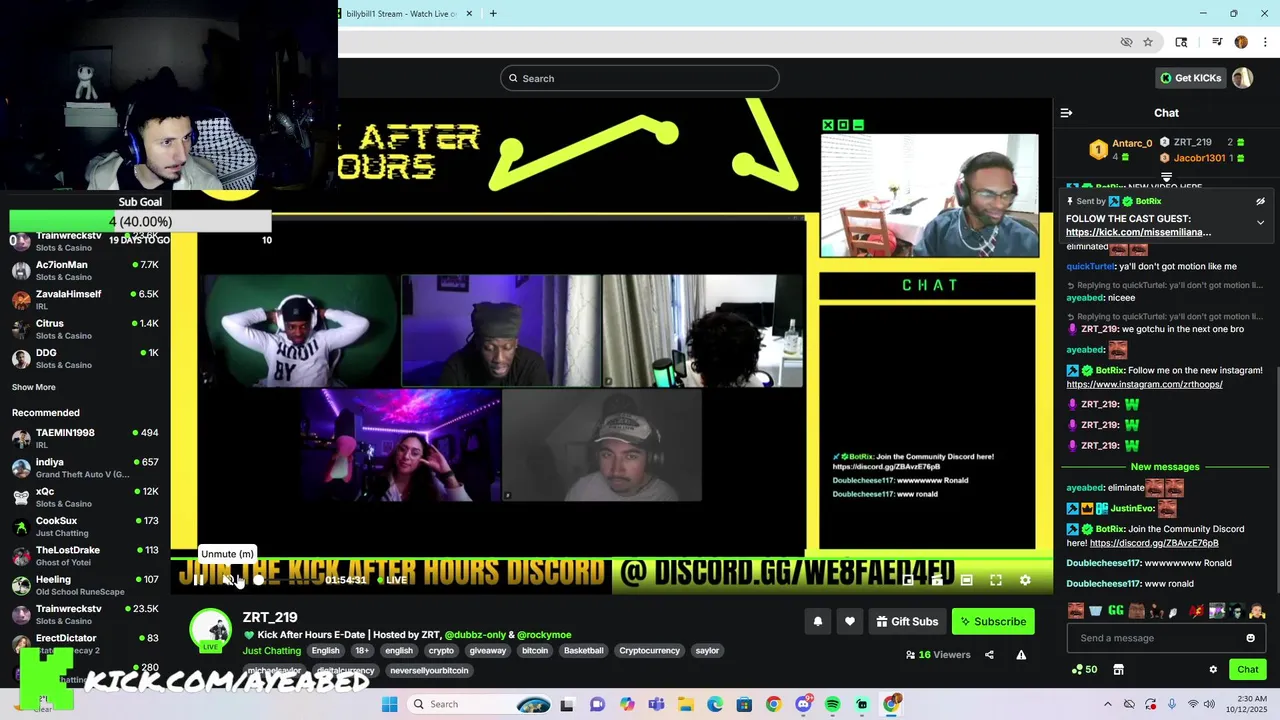Image resolution: width=1280 pixels, height=720 pixels.
Task: Open Discord invite link in chat
Action: point(1154,543)
